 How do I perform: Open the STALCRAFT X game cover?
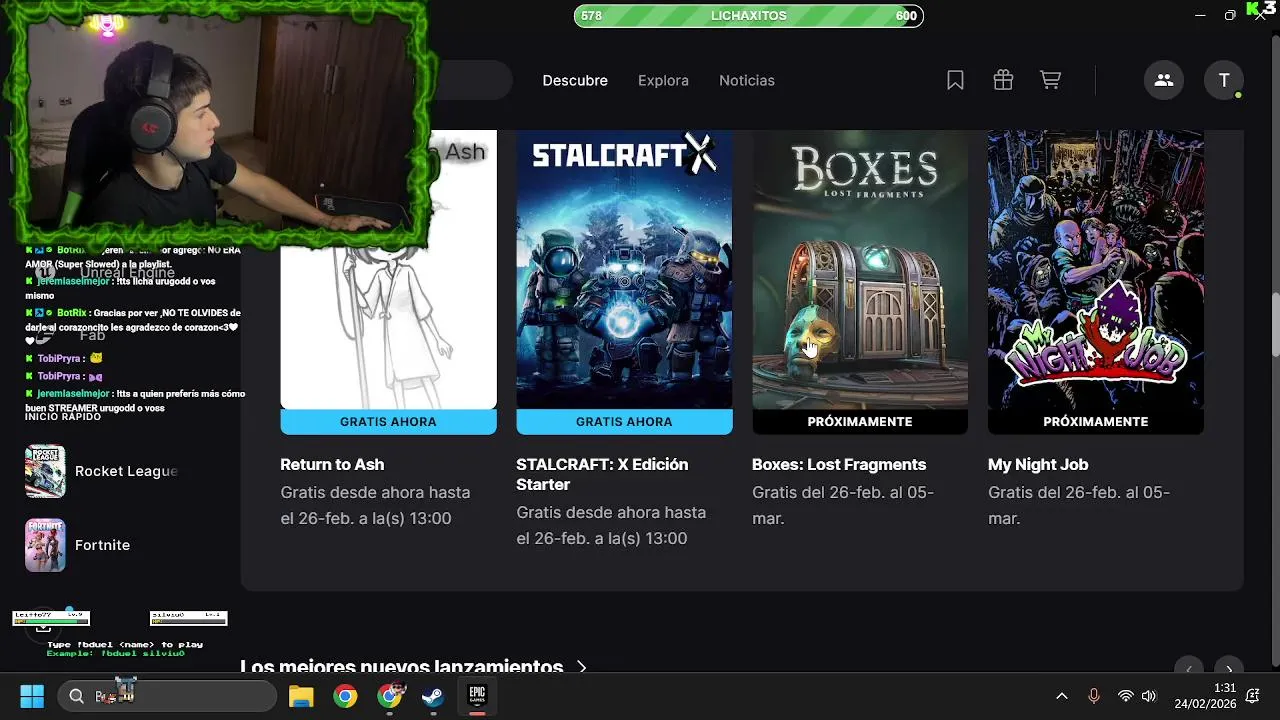(x=624, y=269)
